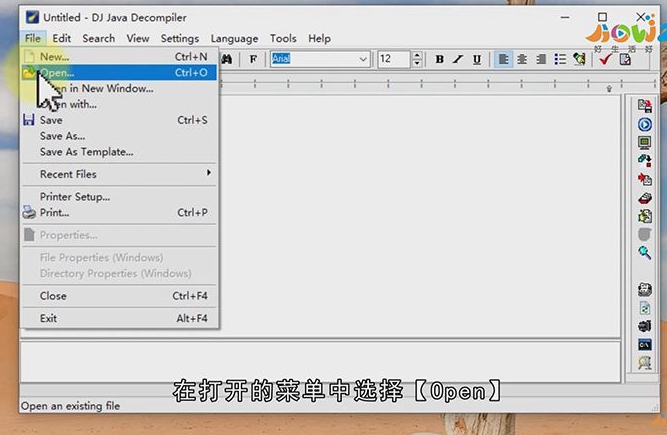The height and width of the screenshot is (435, 667).
Task: Click the File menu in menu bar
Action: click(x=33, y=38)
